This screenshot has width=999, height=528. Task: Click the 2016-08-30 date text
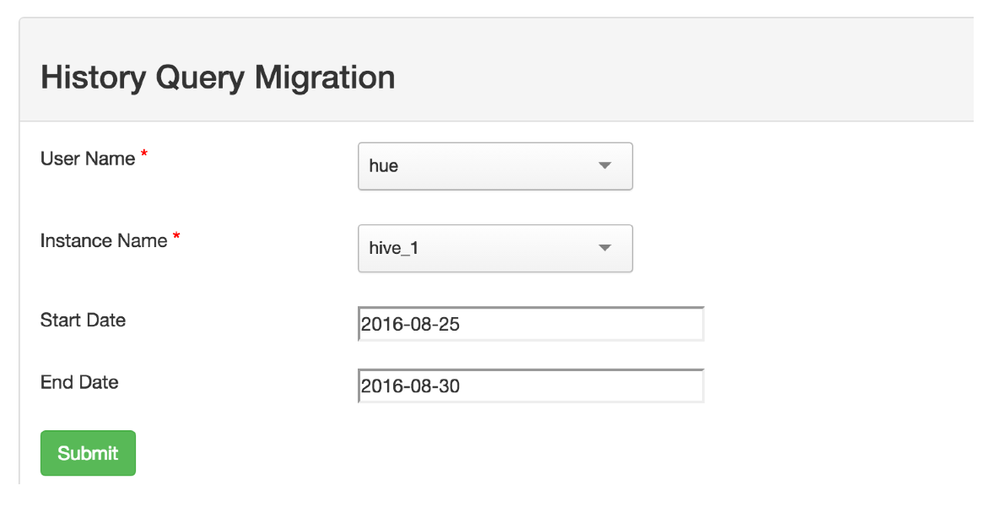[410, 386]
